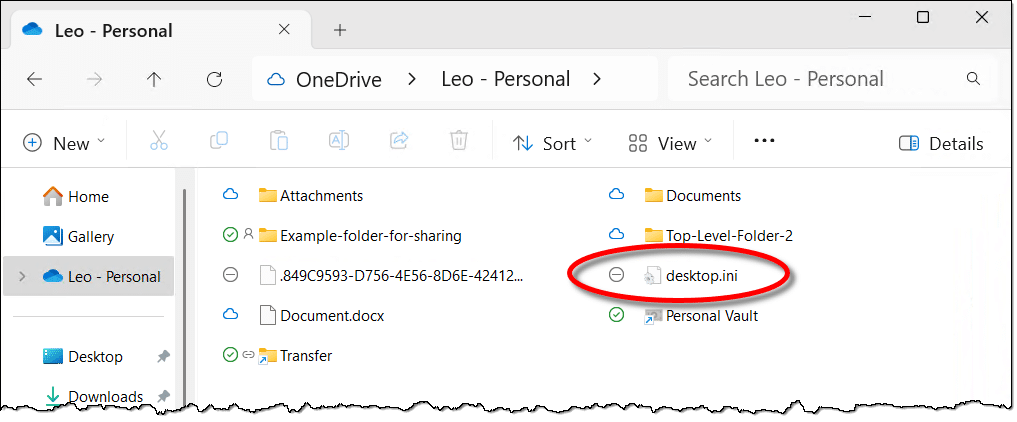1017x422 pixels.
Task: Navigate back with the Back arrow
Action: [34, 80]
